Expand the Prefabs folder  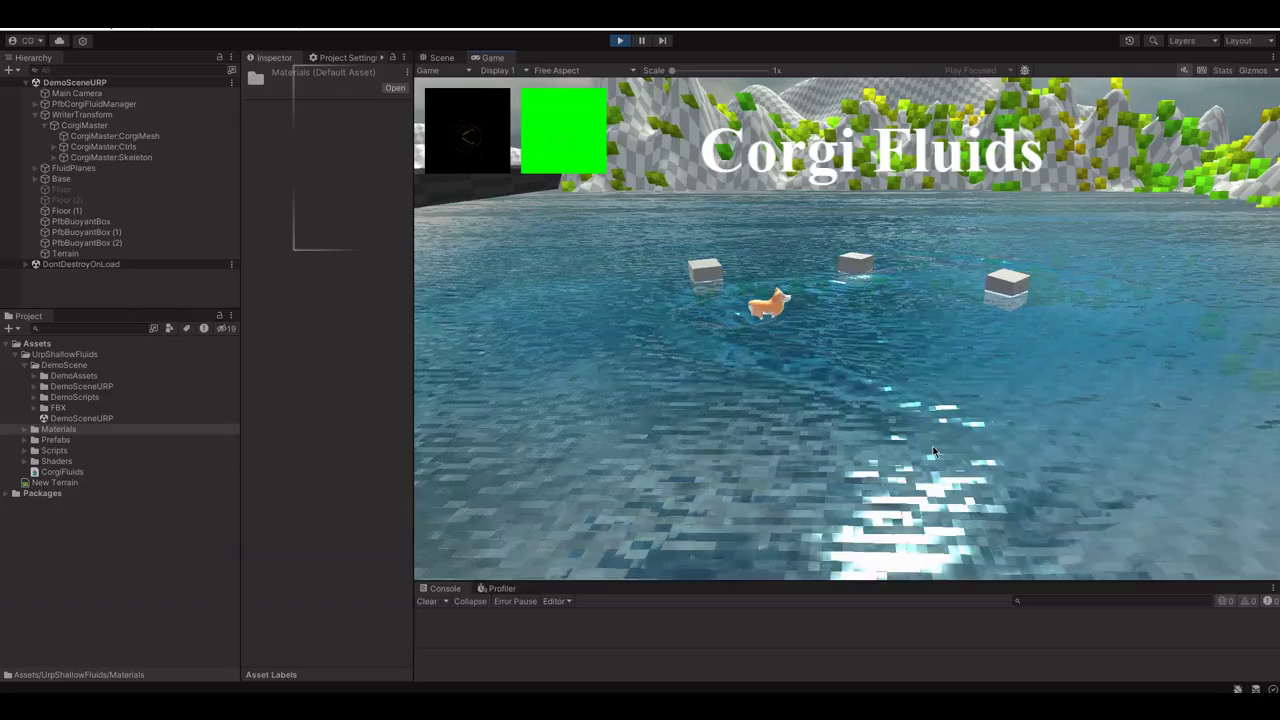(x=25, y=440)
